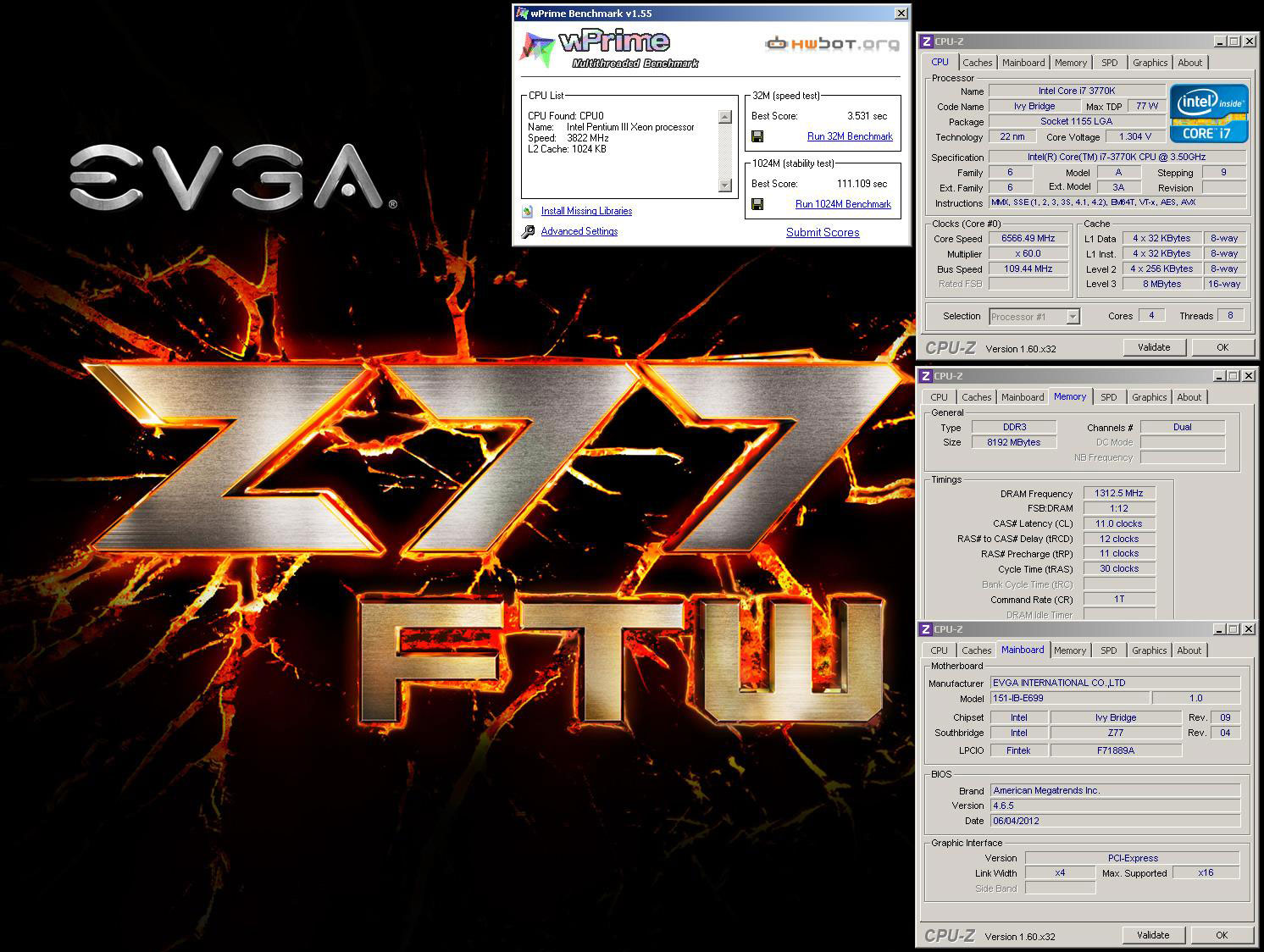Image resolution: width=1264 pixels, height=952 pixels.
Task: Click the package value 'Socket 1155 LGA'
Action: click(1077, 121)
